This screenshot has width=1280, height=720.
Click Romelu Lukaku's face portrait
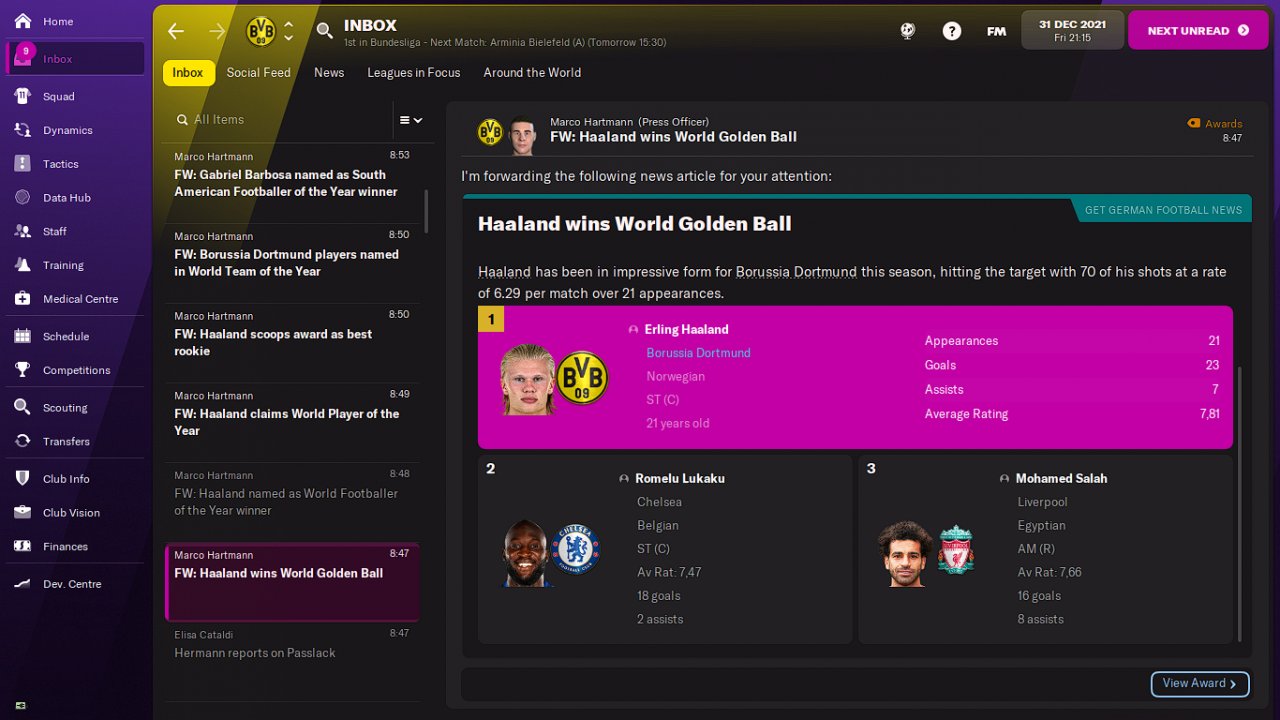(x=527, y=553)
